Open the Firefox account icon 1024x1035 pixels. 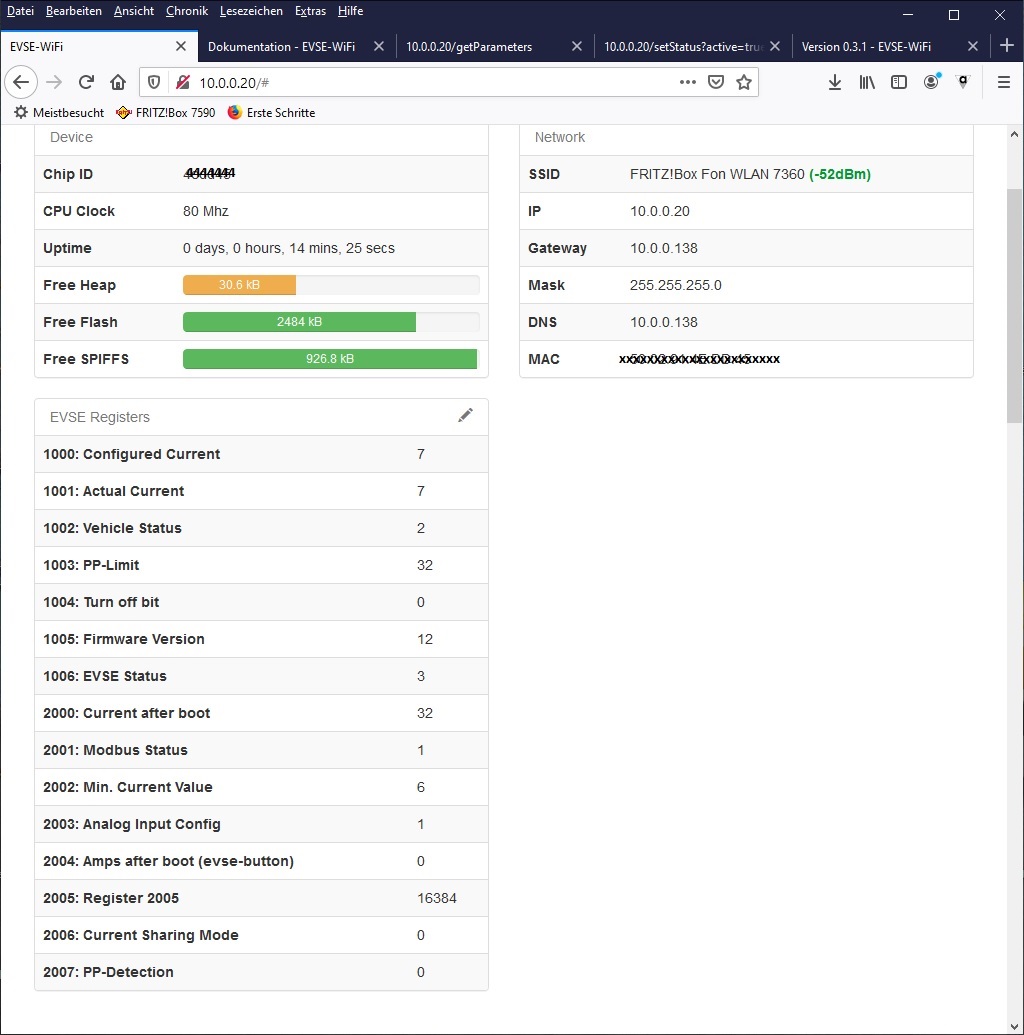point(931,83)
